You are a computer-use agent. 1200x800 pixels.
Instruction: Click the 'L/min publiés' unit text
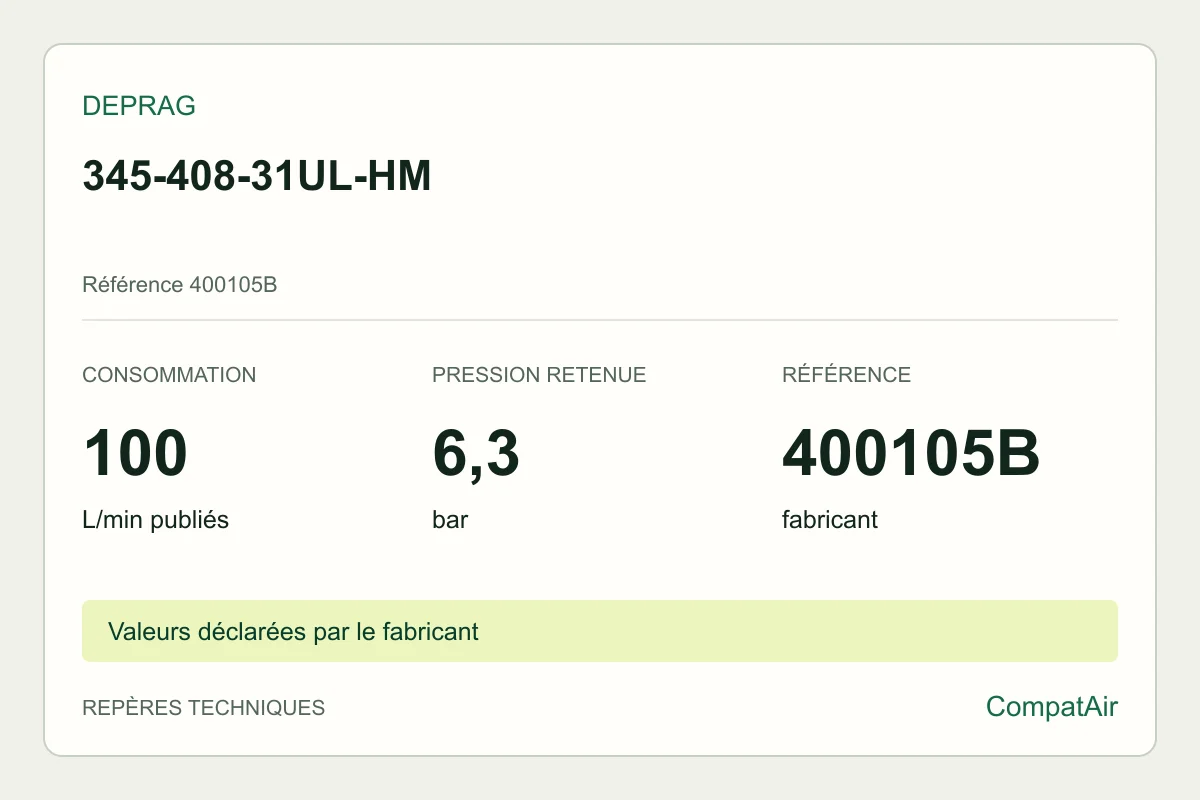point(155,520)
